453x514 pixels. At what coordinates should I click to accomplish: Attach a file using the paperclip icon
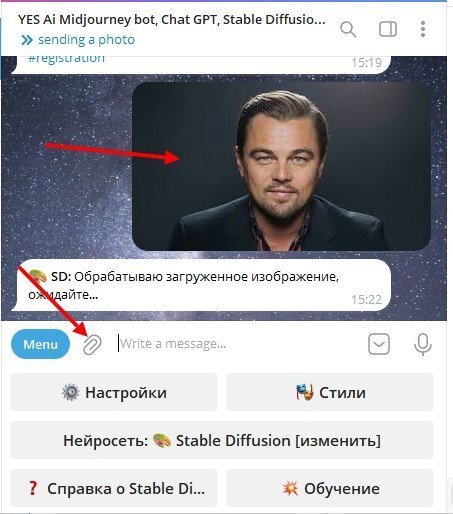(92, 344)
